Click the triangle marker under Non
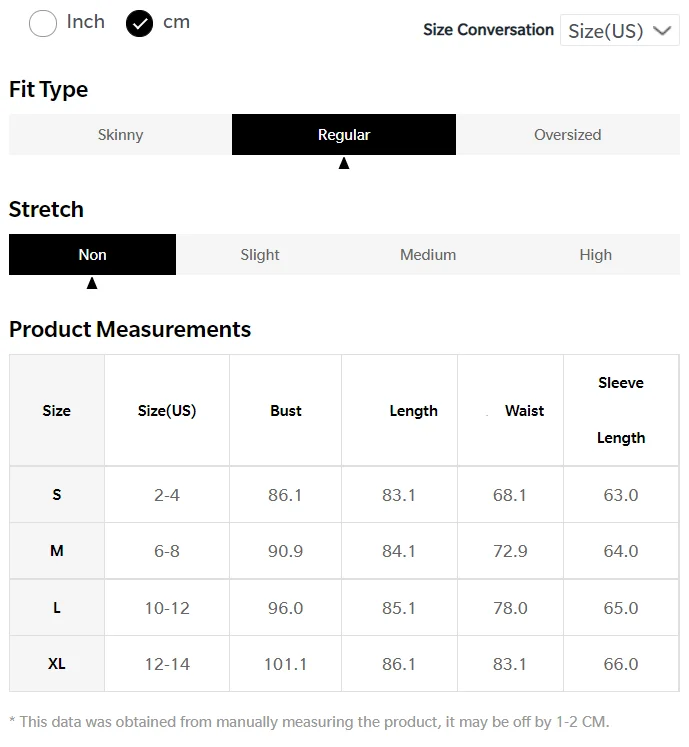The height and width of the screenshot is (747, 689). (92, 283)
